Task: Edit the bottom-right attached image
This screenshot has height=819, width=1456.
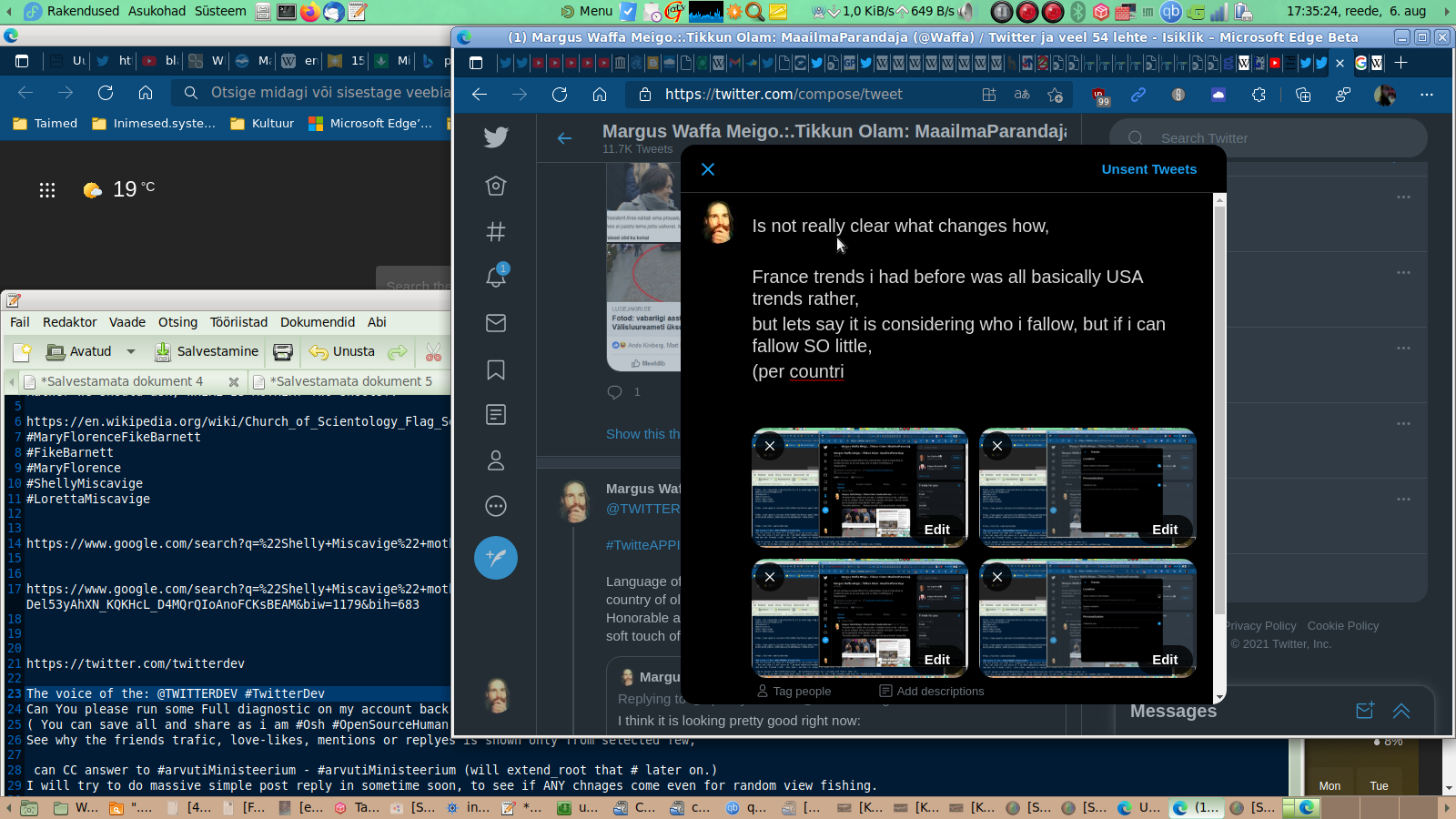Action: tap(1164, 660)
